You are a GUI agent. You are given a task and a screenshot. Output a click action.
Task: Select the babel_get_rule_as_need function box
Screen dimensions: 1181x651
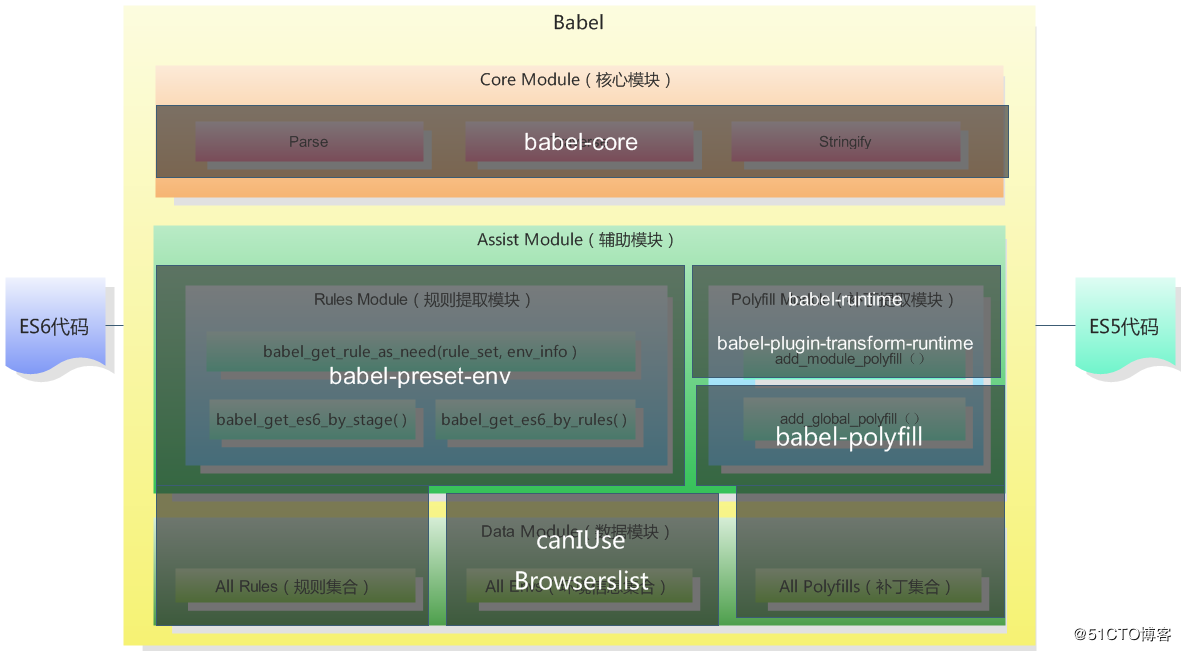click(421, 352)
